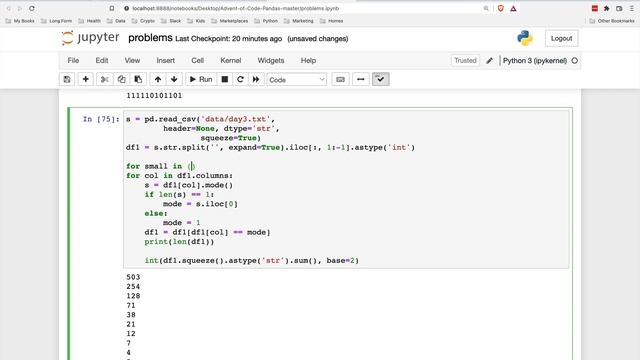The height and width of the screenshot is (360, 640).
Task: Save and checkpoint the notebook
Action: click(x=67, y=80)
